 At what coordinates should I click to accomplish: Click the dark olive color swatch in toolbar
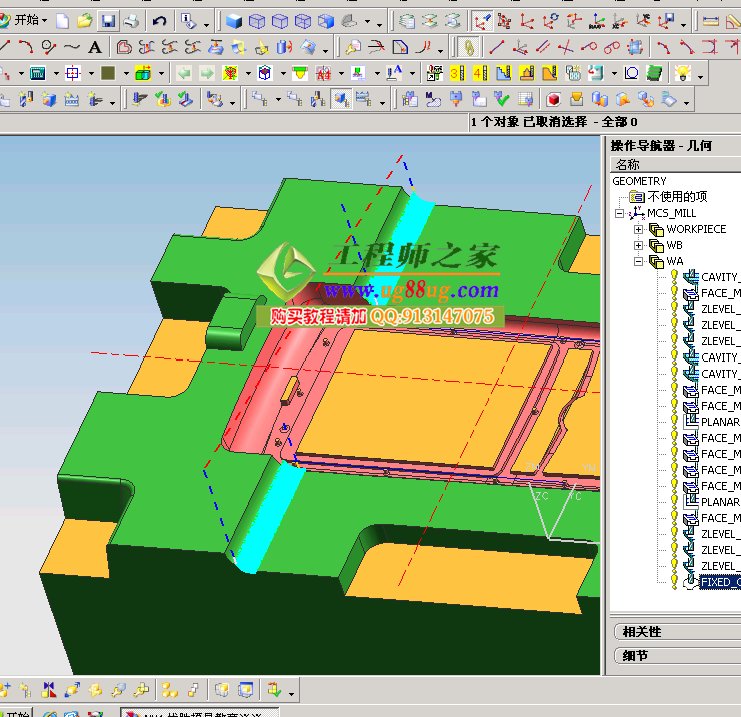point(107,73)
